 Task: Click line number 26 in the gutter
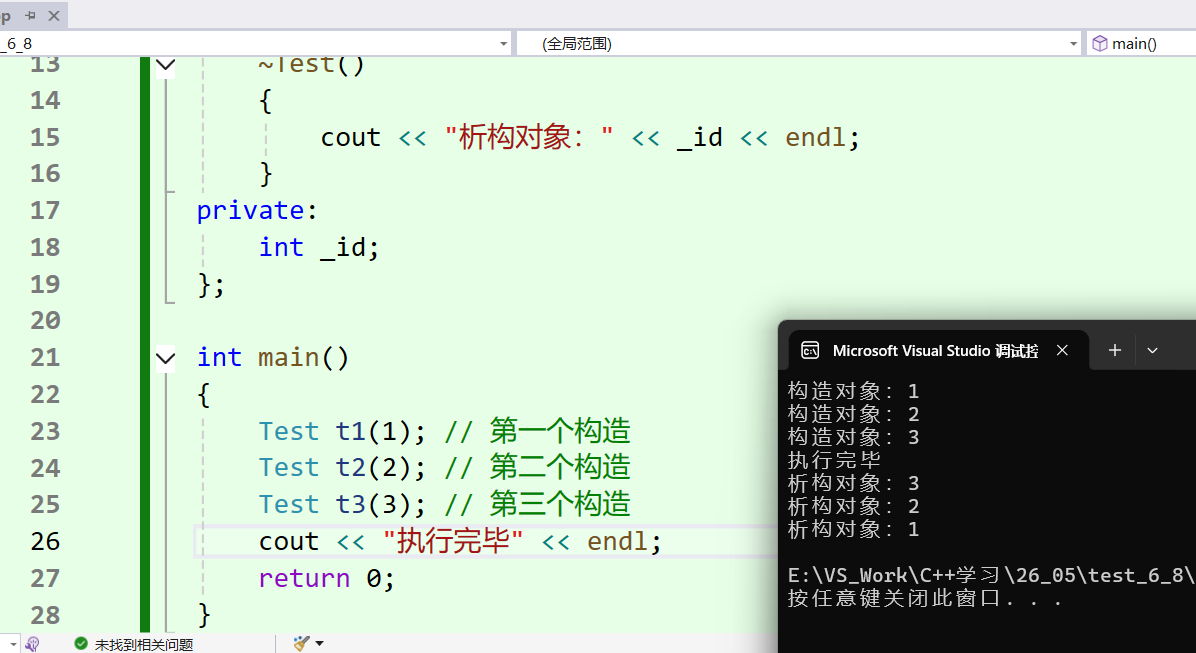click(45, 541)
